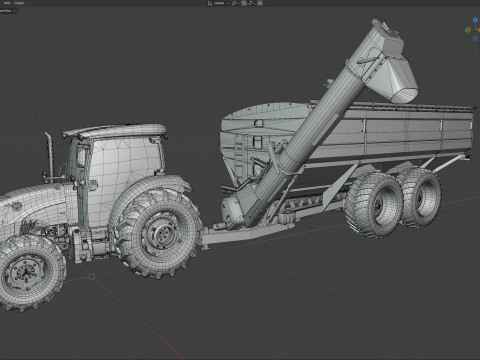This screenshot has height=360, width=480.
Task: Open the Object menu in viewport header
Action: coord(19,3)
